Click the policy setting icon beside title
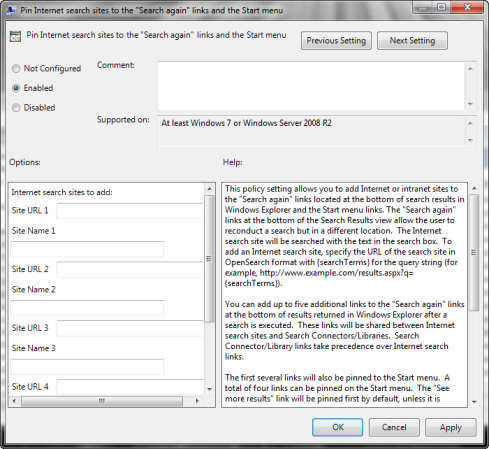 (15, 36)
